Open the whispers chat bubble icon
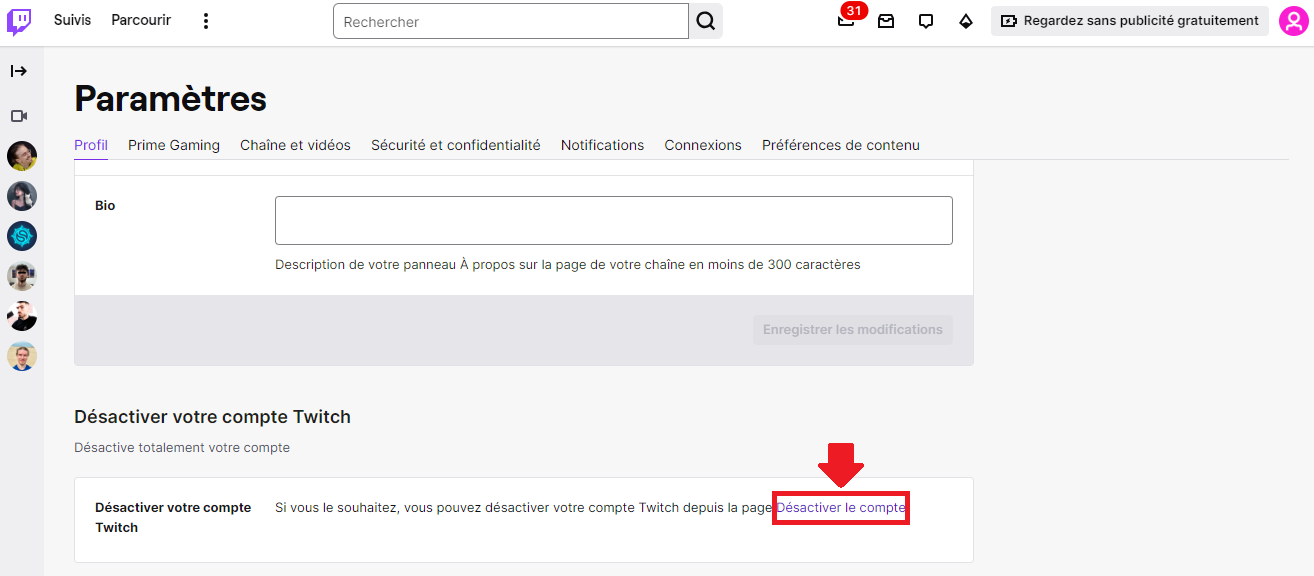The height and width of the screenshot is (576, 1314). point(926,21)
